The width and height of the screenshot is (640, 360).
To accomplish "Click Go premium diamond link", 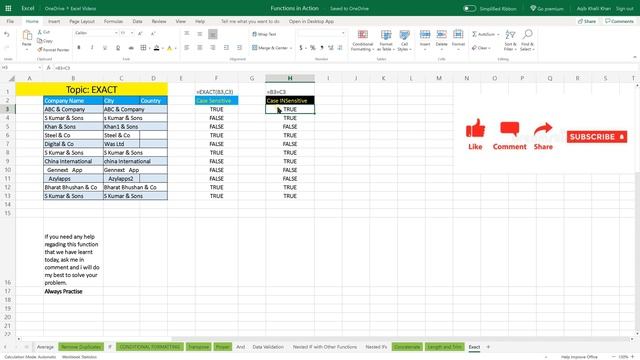I will [x=547, y=8].
